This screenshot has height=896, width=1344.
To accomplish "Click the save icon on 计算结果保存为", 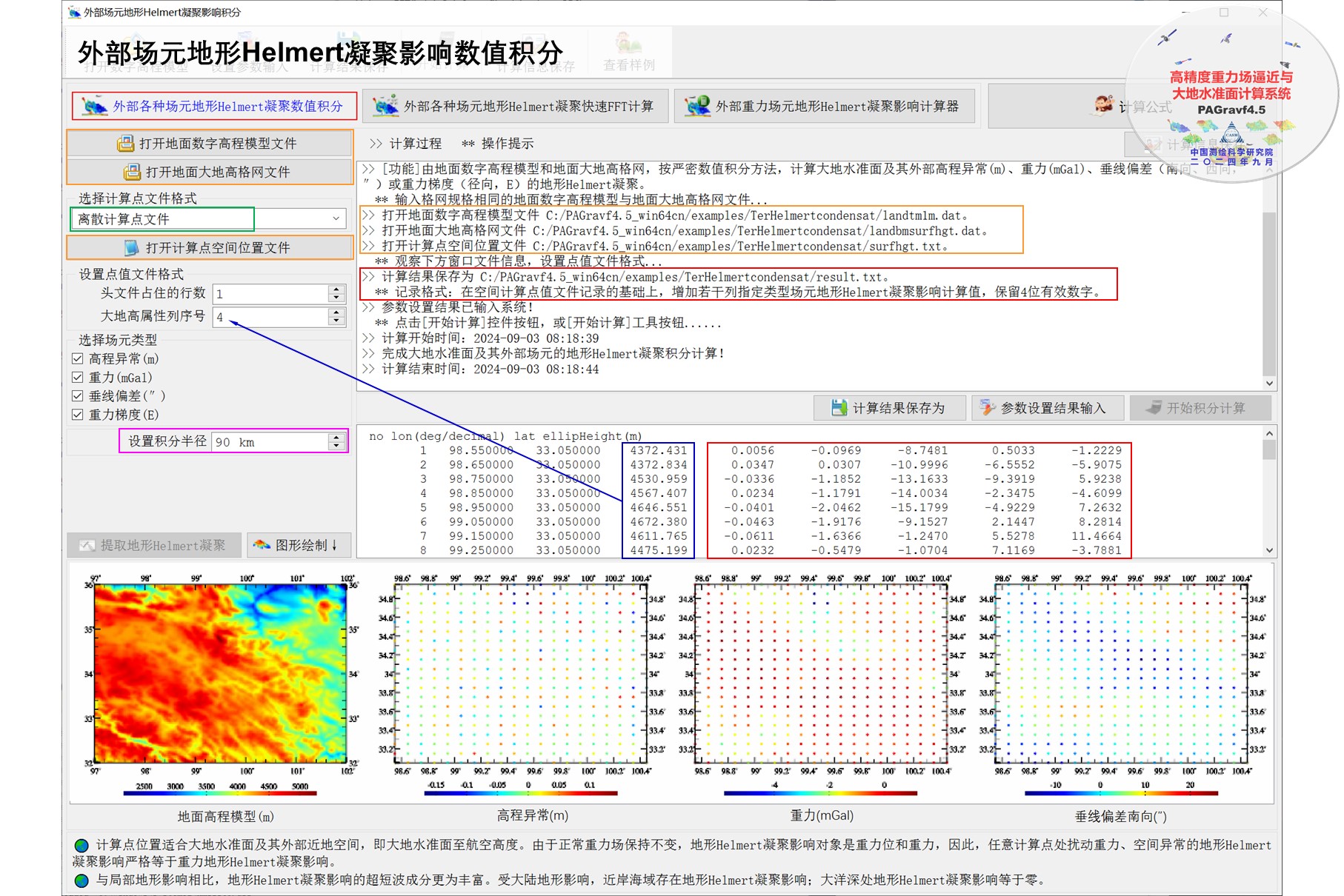I will pos(839,407).
